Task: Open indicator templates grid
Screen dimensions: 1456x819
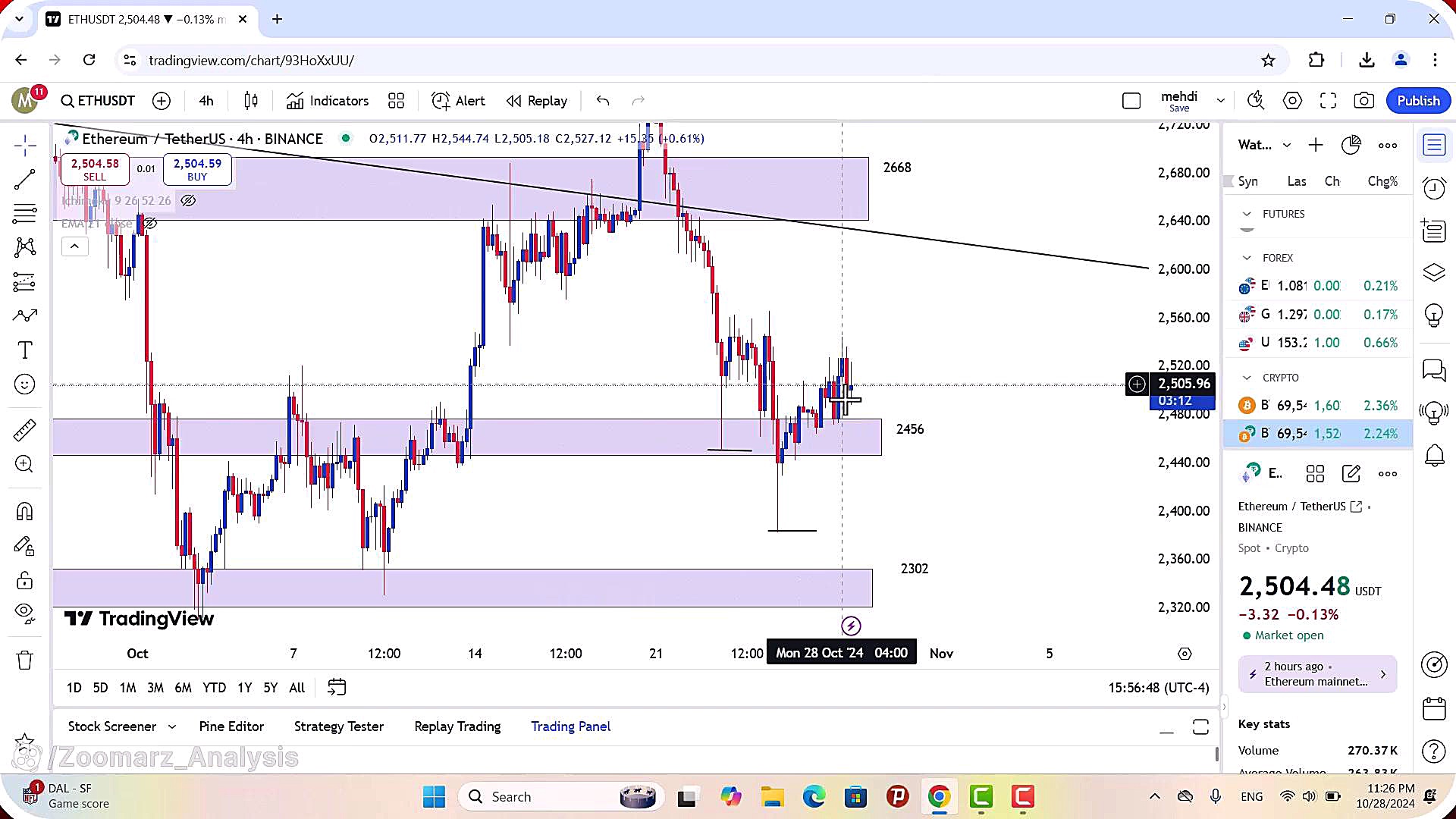Action: click(x=396, y=101)
